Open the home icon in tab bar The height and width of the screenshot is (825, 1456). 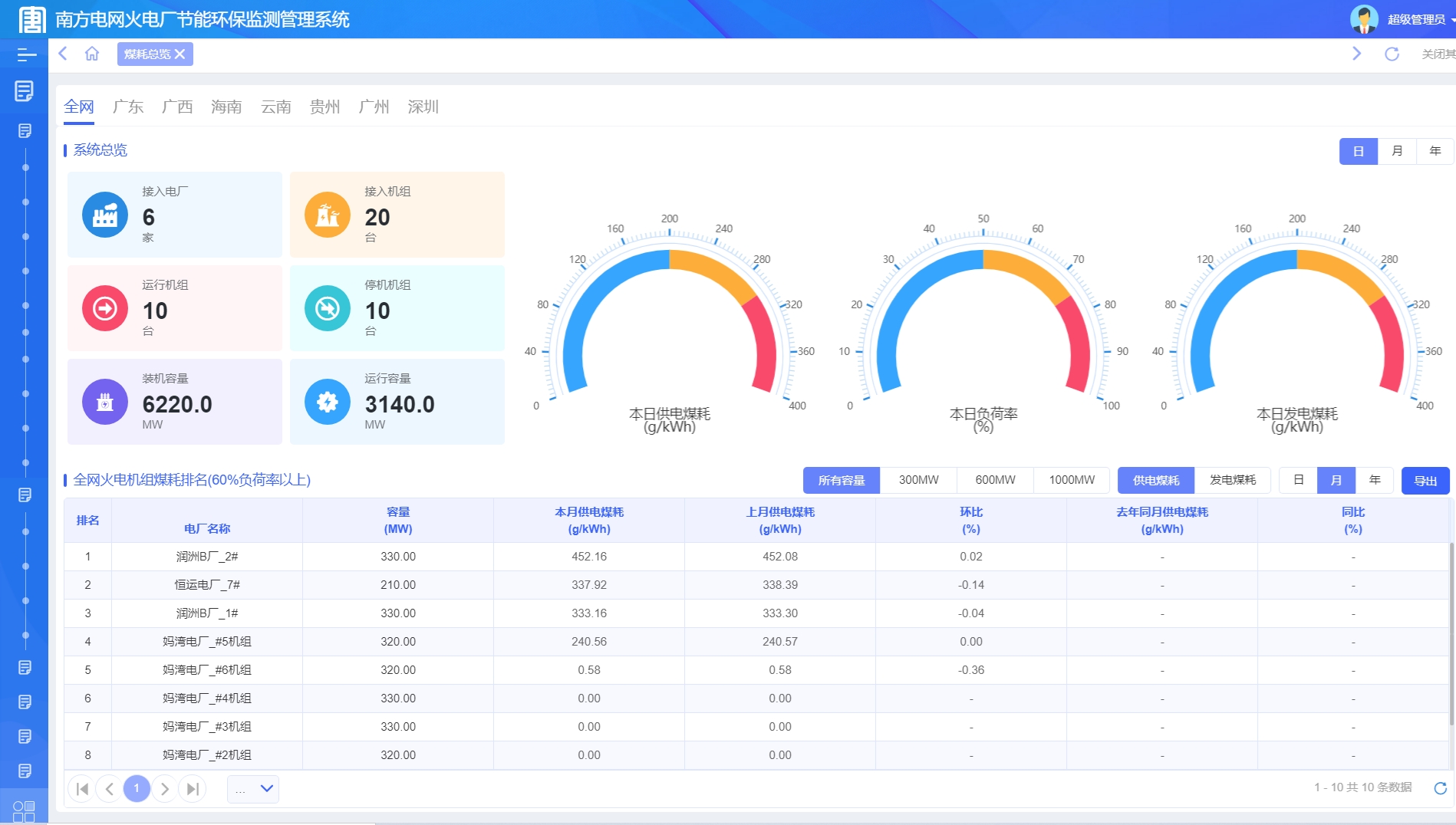92,54
